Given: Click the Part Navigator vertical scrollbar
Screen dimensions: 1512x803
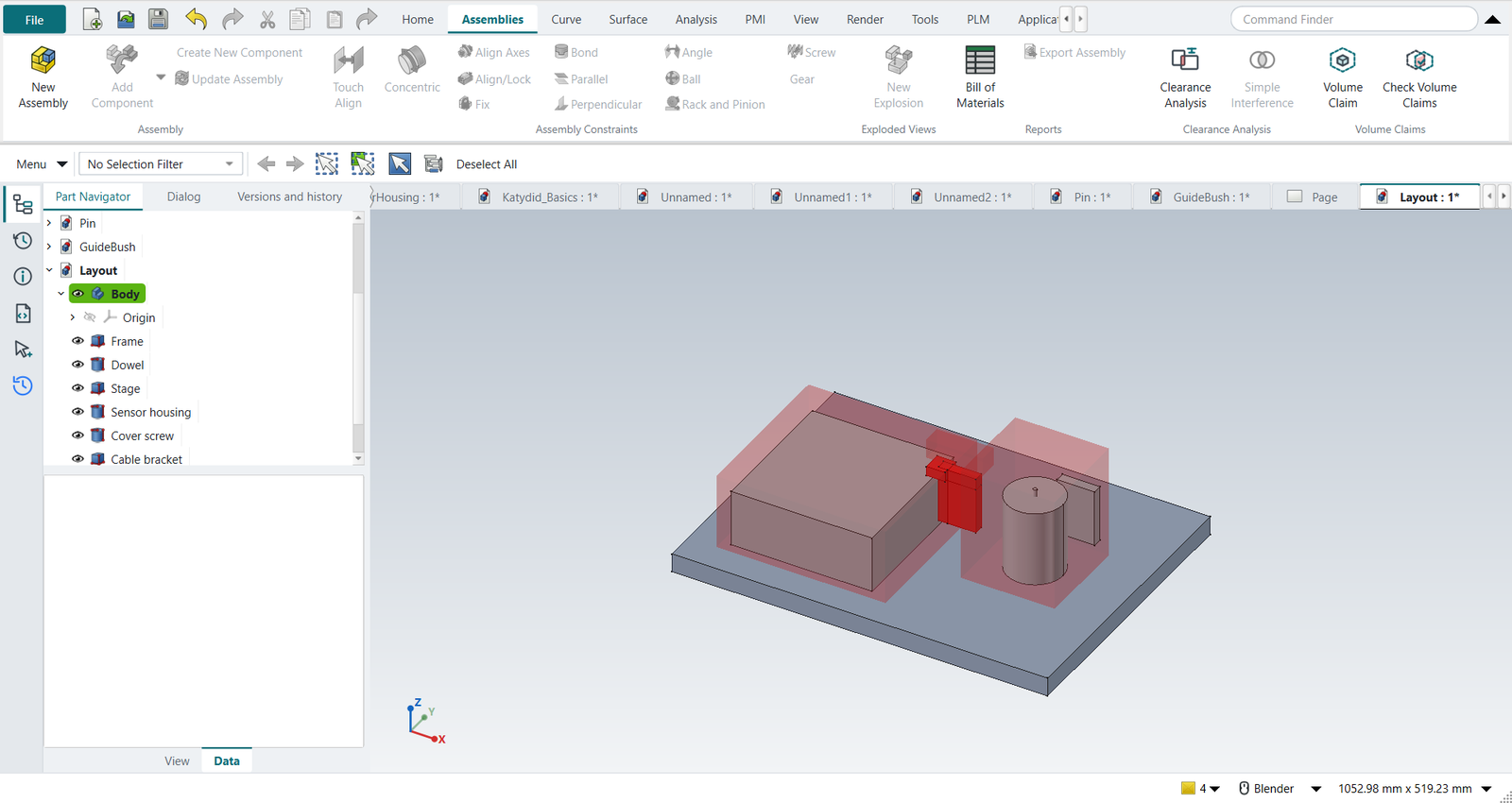Looking at the screenshot, I should [x=358, y=337].
